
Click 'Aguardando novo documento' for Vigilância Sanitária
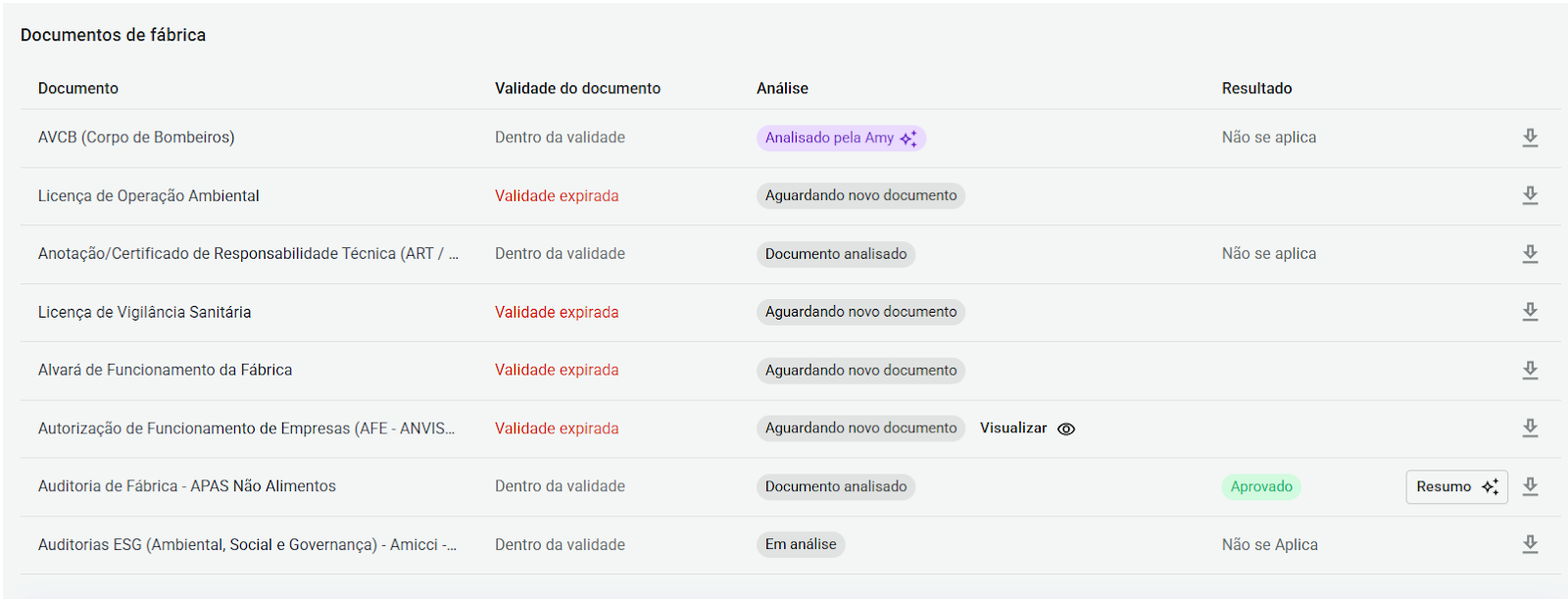coord(860,312)
